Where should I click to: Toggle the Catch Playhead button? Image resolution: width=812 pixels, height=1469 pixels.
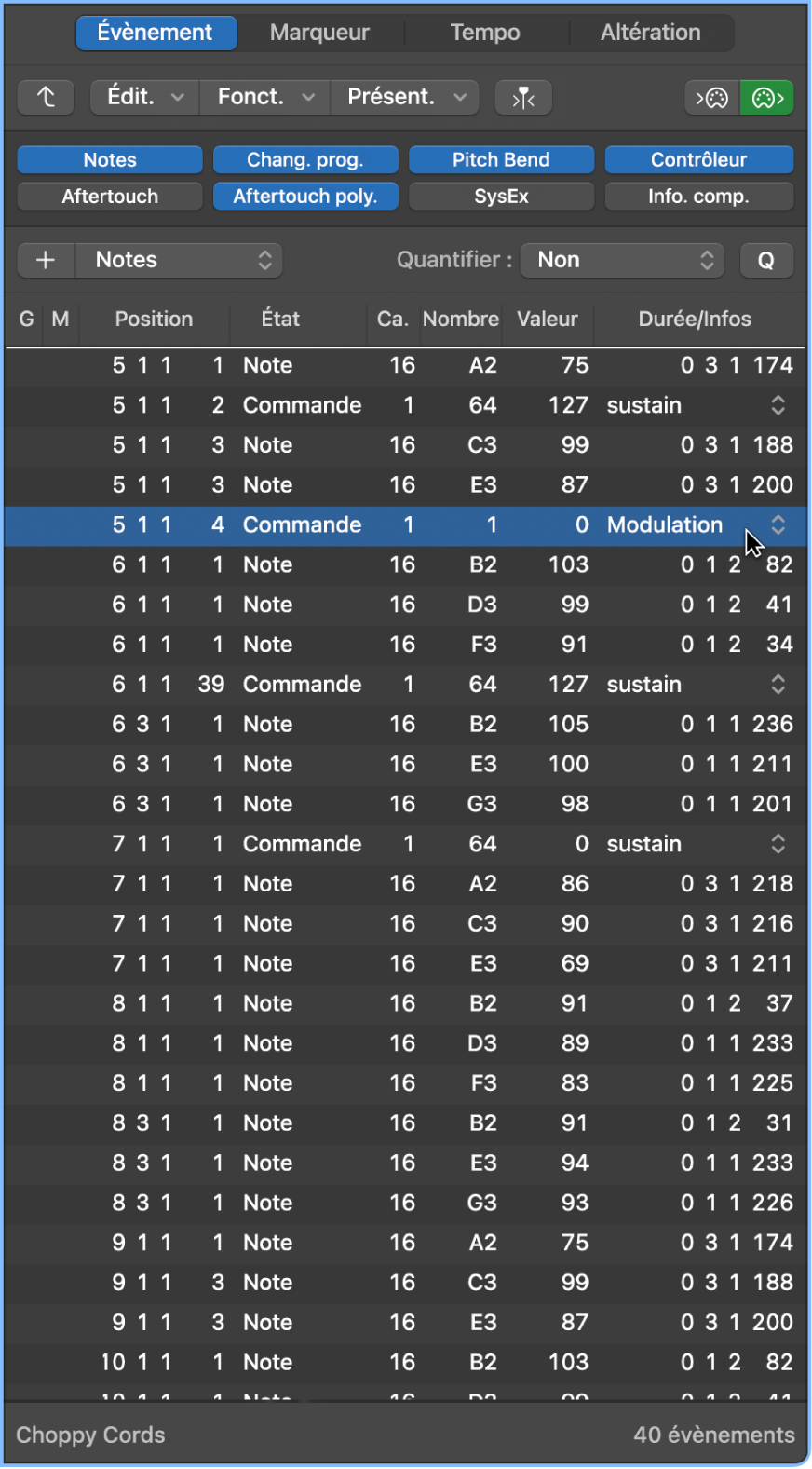pos(523,97)
